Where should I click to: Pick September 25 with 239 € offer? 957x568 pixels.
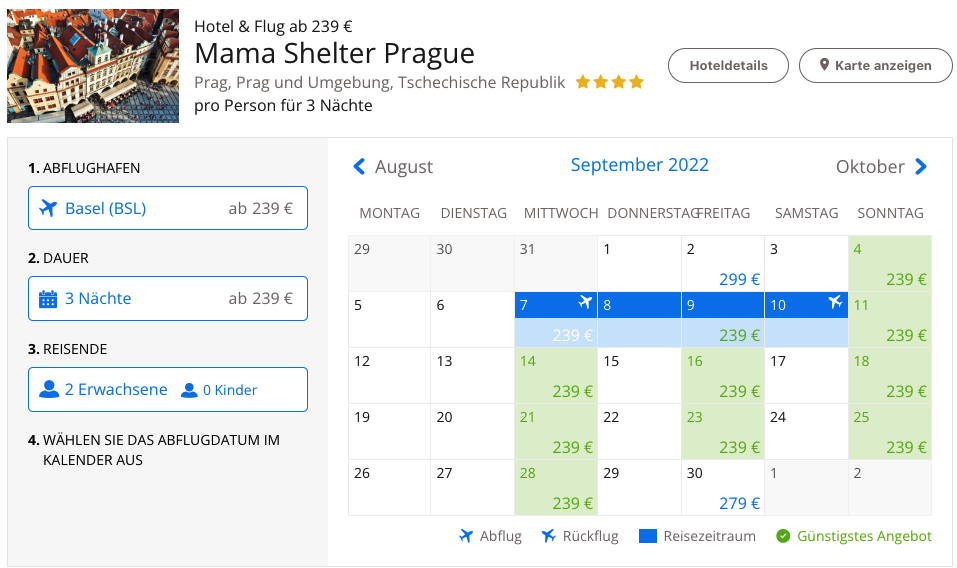(x=889, y=432)
